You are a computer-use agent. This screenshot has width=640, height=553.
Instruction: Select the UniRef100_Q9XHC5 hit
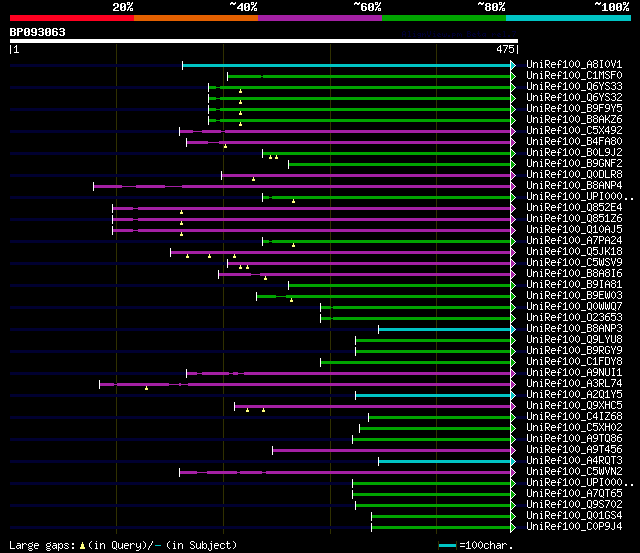click(x=574, y=406)
